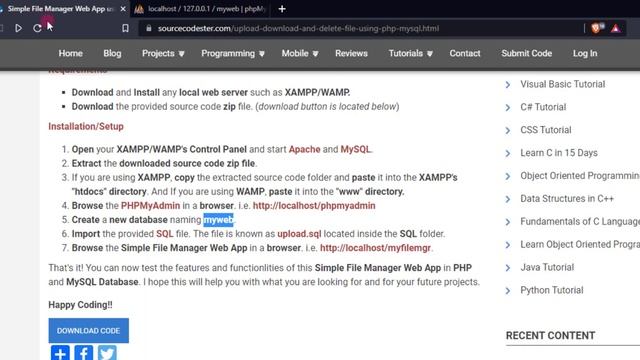This screenshot has width=640, height=360.
Task: Expand the Mobile dropdown menu
Action: click(300, 53)
